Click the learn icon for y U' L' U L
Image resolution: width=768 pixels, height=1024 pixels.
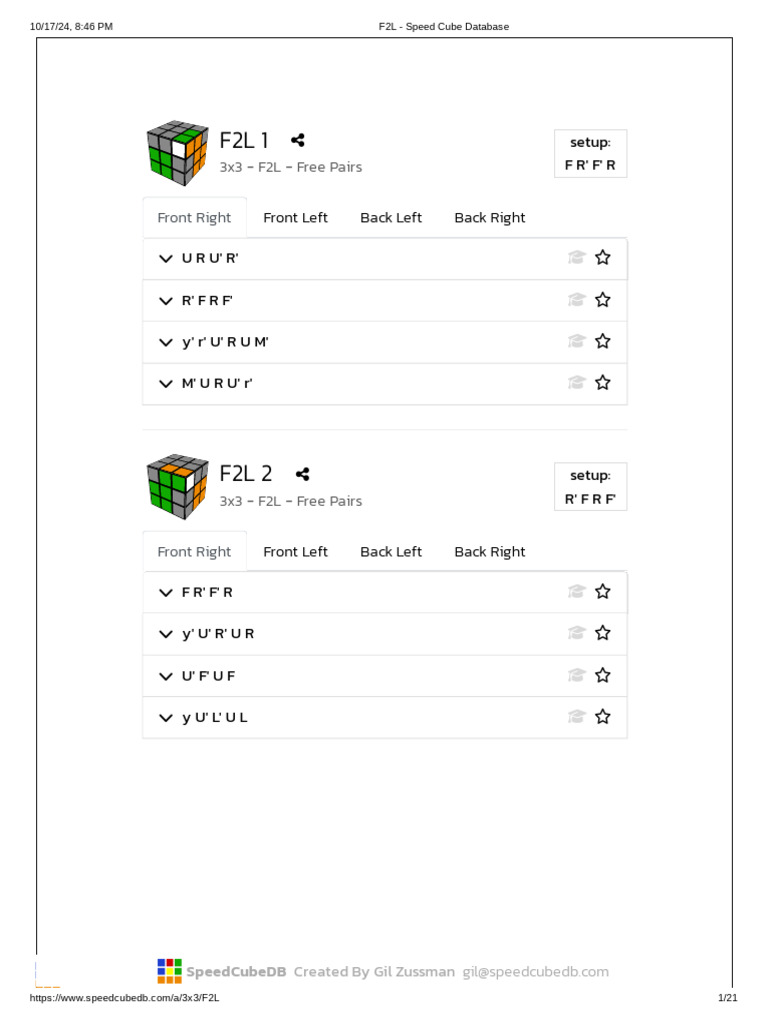[x=576, y=717]
